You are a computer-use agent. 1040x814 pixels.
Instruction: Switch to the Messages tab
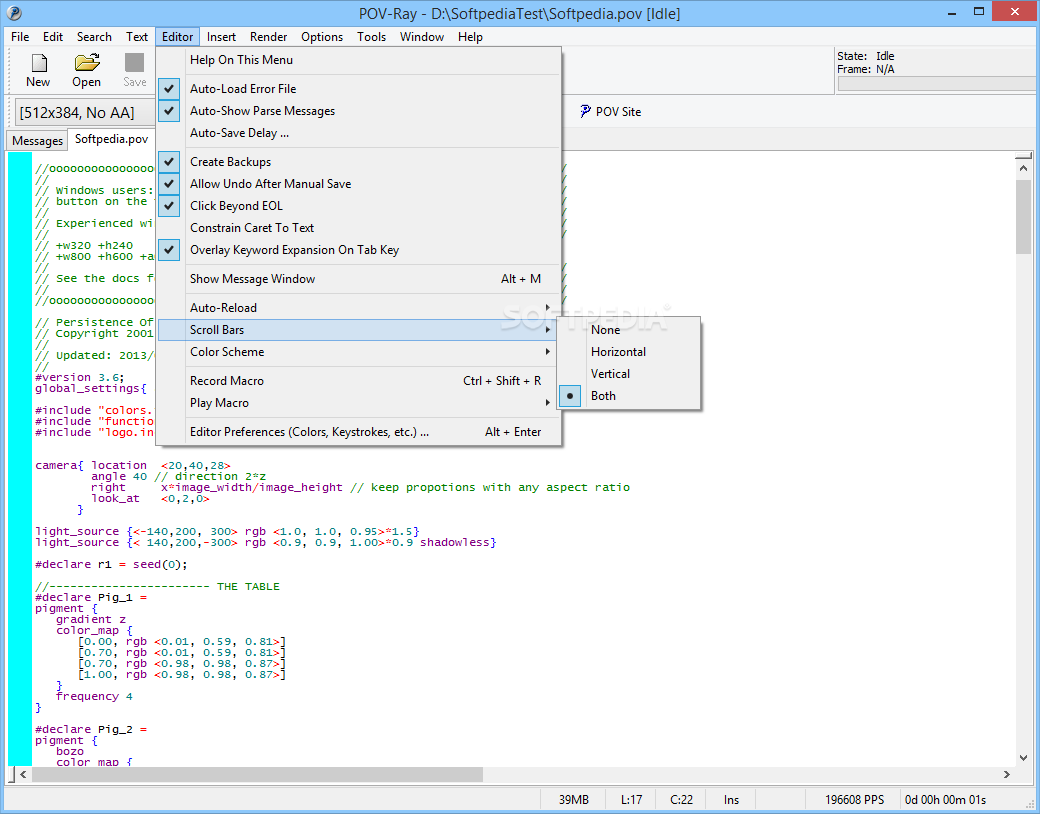(x=37, y=141)
